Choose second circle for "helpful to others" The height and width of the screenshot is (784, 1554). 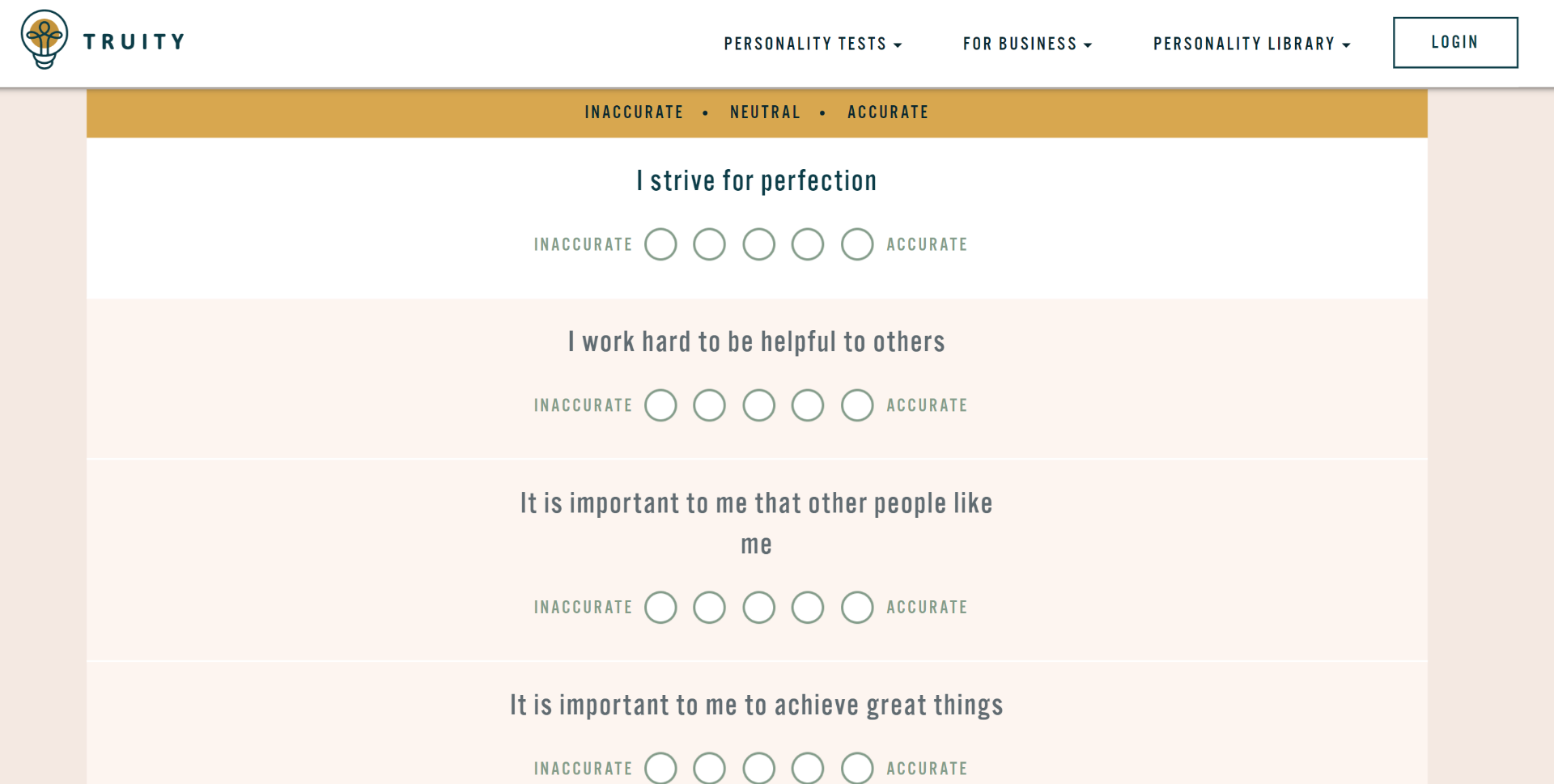tap(709, 405)
